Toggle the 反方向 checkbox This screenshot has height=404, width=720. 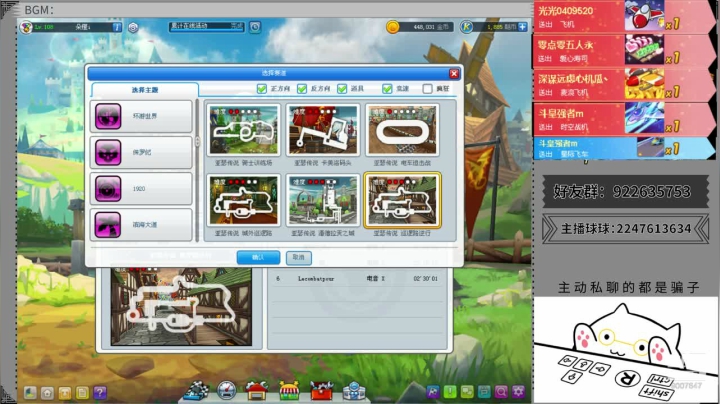click(x=302, y=89)
